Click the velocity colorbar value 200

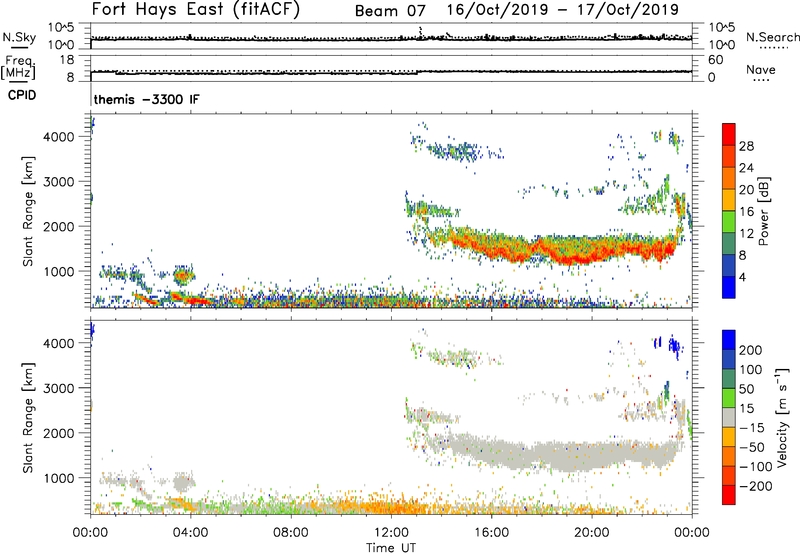tap(751, 350)
